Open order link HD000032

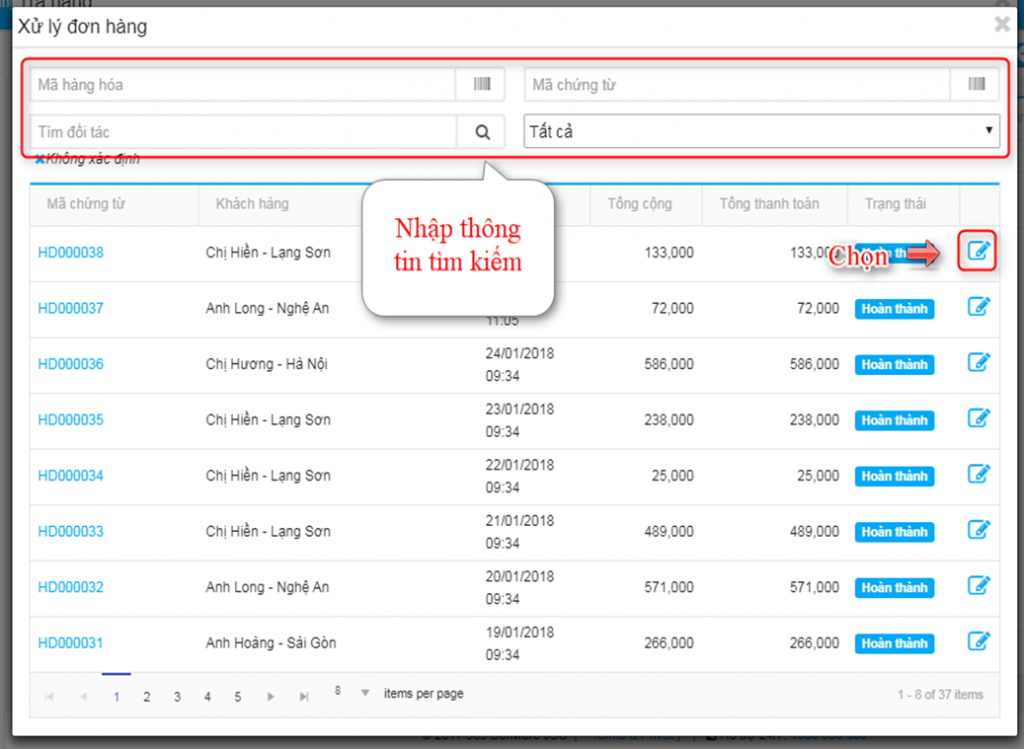[x=71, y=587]
